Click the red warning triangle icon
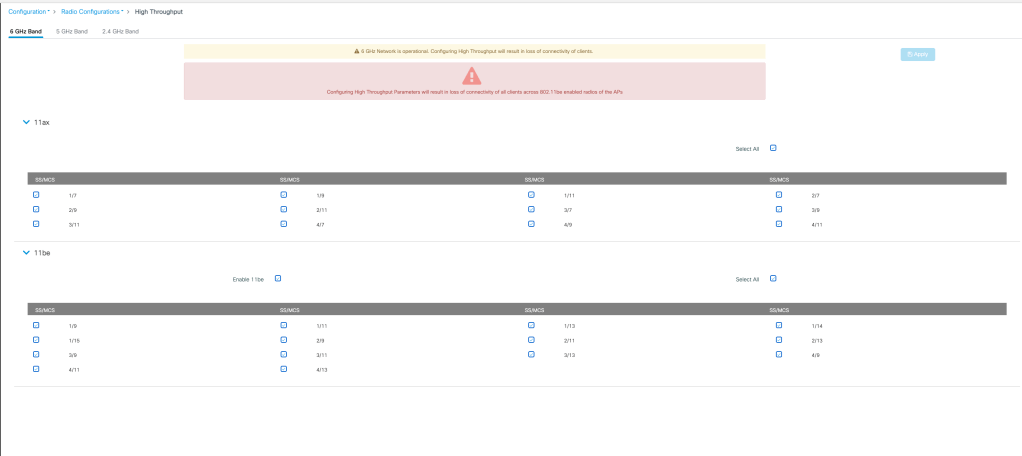The height and width of the screenshot is (456, 1022). [x=474, y=77]
